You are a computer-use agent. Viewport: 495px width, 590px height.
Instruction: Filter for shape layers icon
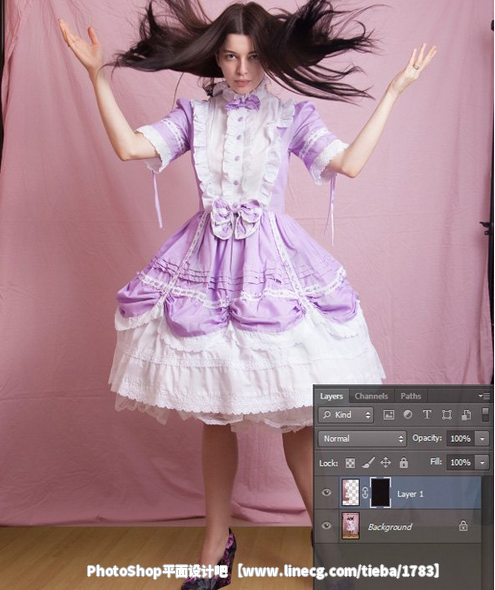446,415
